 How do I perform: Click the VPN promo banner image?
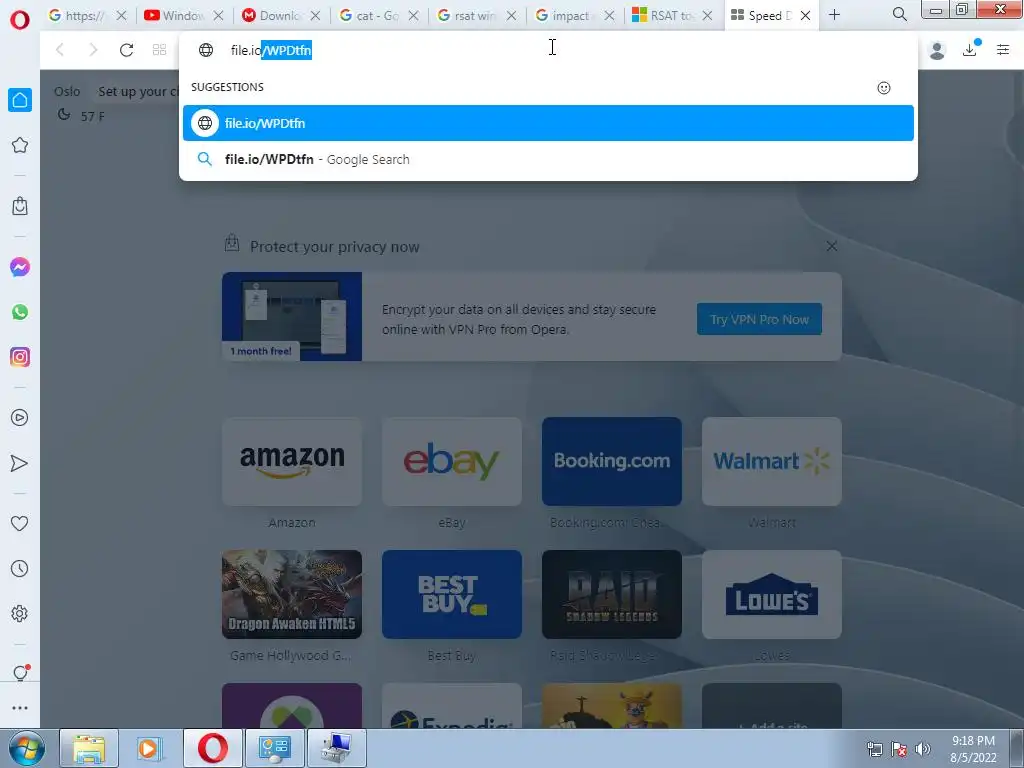[292, 317]
